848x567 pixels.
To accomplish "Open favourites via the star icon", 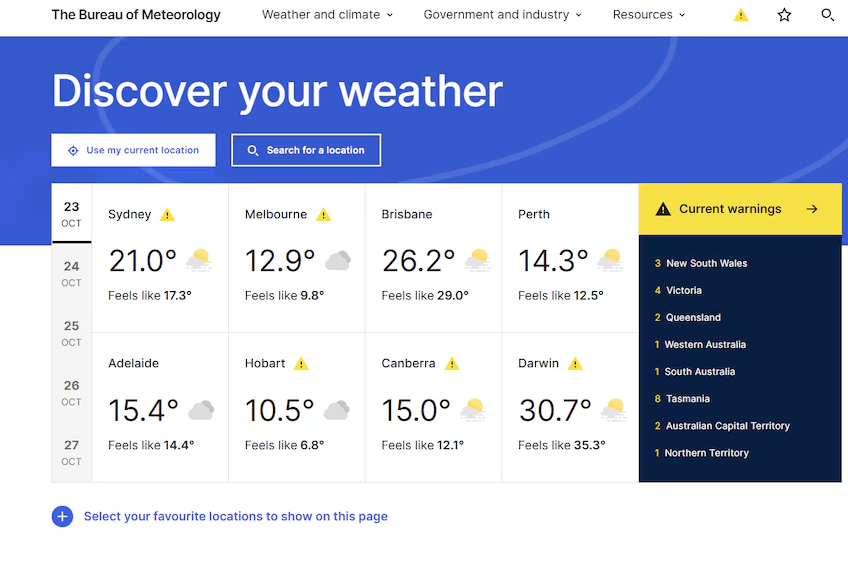I will (x=784, y=15).
